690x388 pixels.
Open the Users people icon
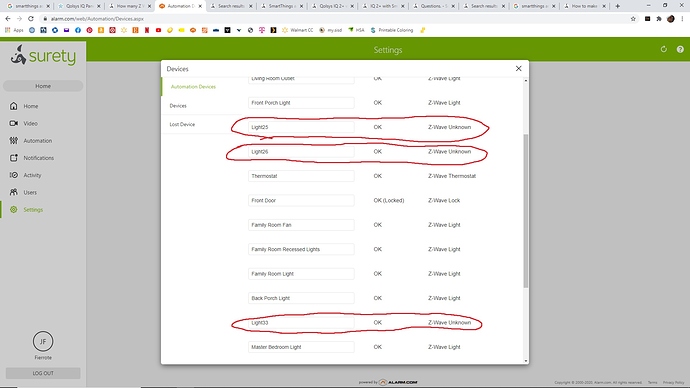pyautogui.click(x=14, y=192)
